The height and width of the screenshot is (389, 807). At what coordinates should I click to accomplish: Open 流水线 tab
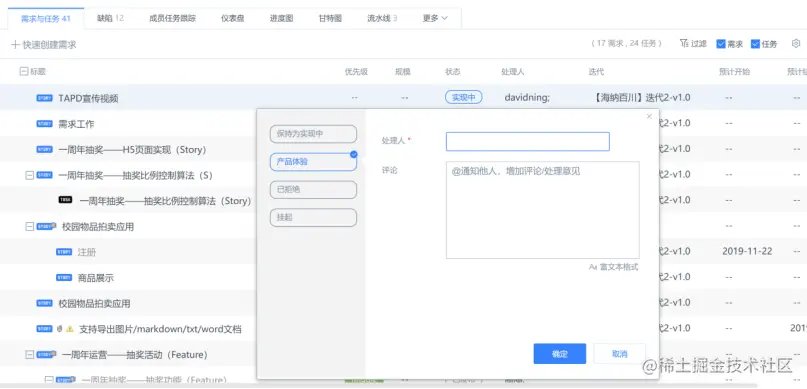(x=382, y=18)
